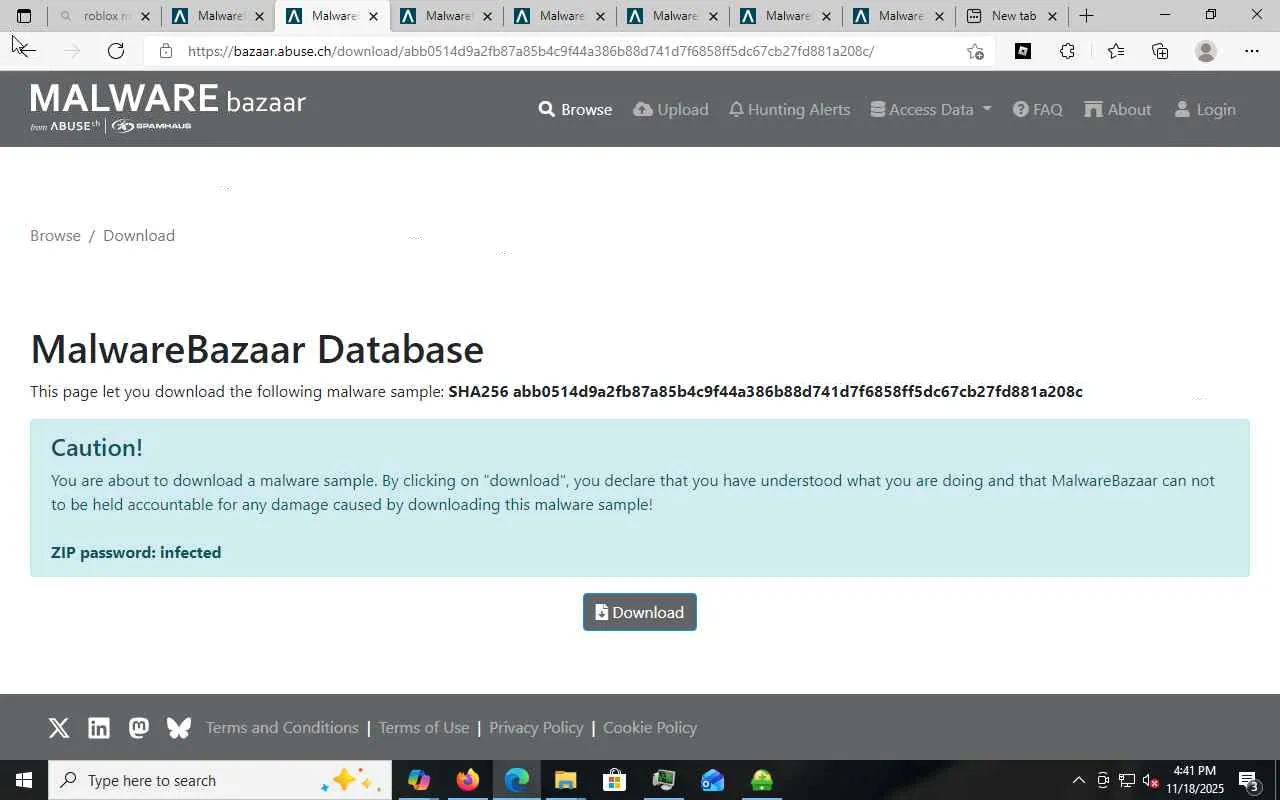1280x800 pixels.
Task: Open the Cookie Policy footer link
Action: tap(650, 727)
